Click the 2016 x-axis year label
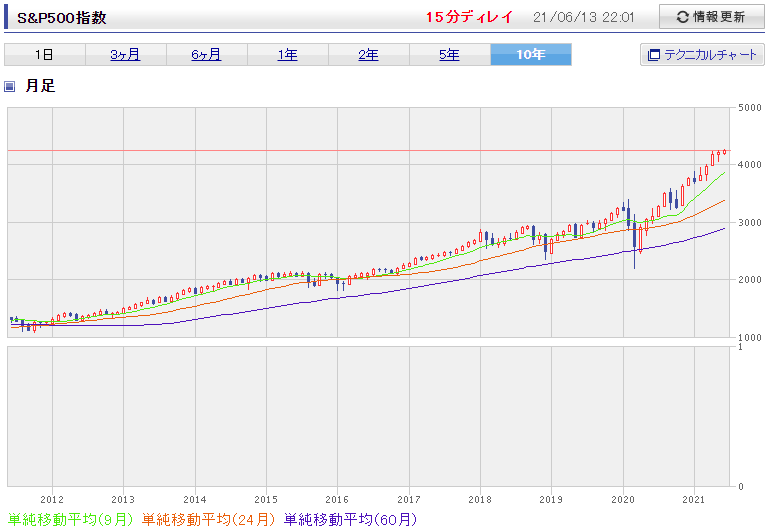 pos(337,500)
